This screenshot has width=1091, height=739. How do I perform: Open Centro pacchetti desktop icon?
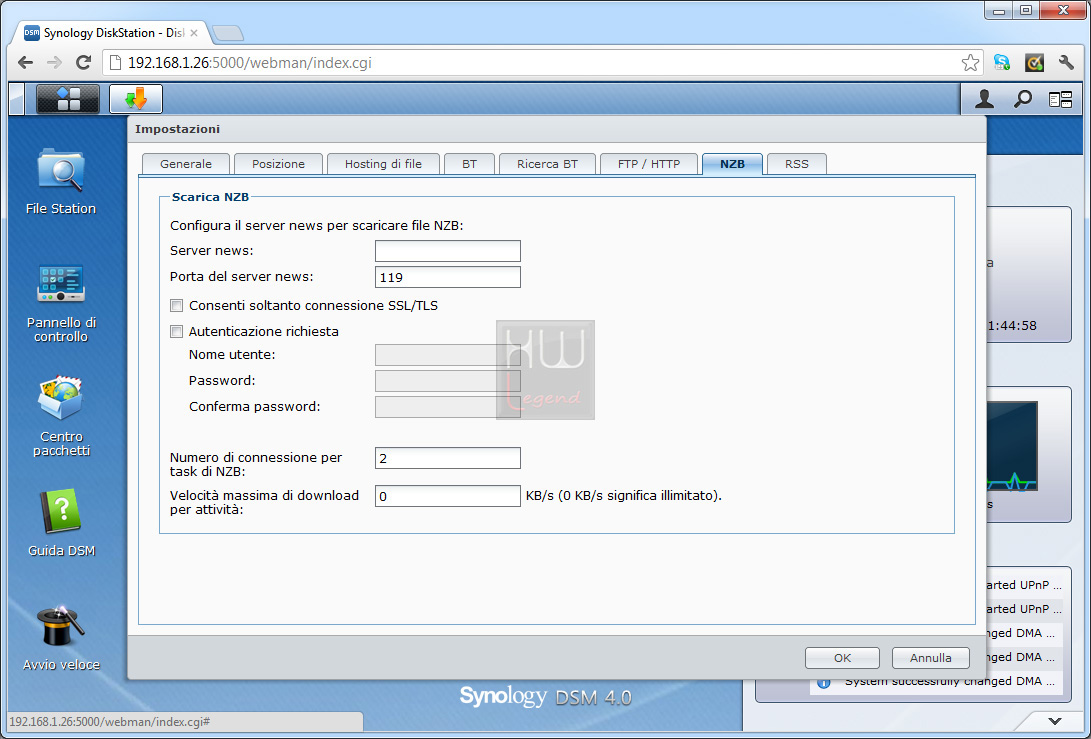61,416
